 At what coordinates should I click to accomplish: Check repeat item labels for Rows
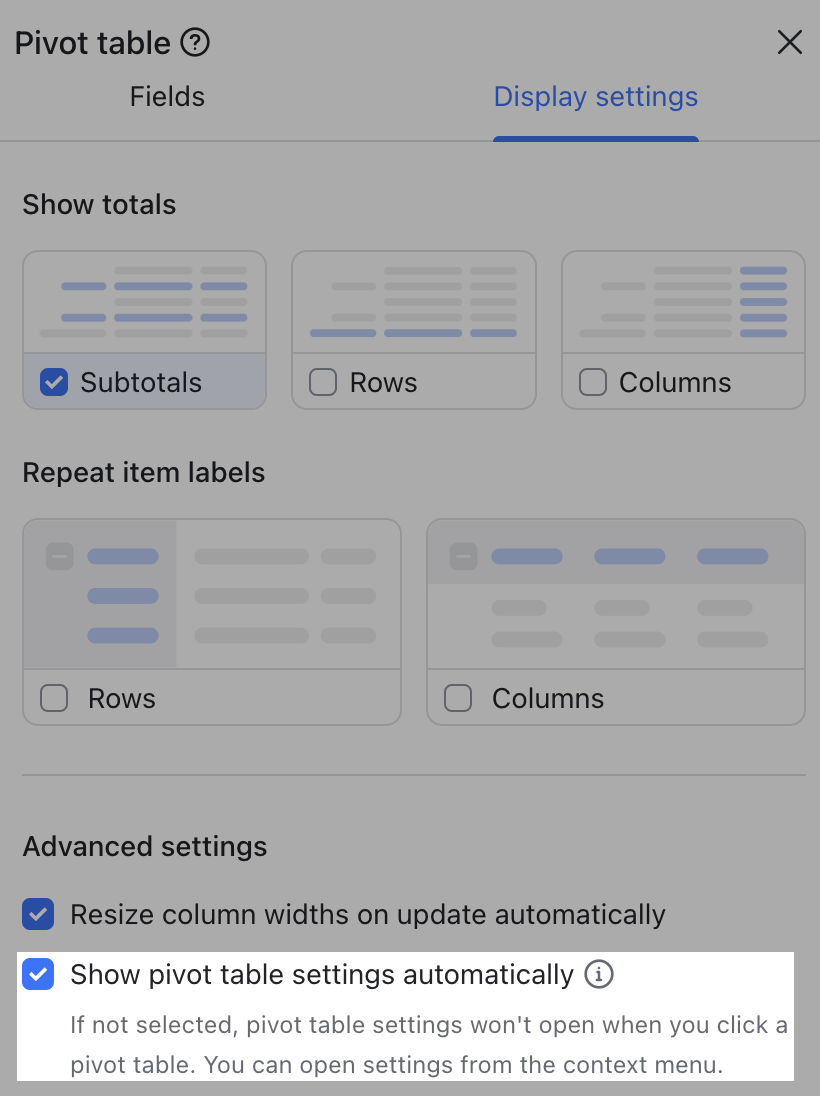[x=54, y=698]
